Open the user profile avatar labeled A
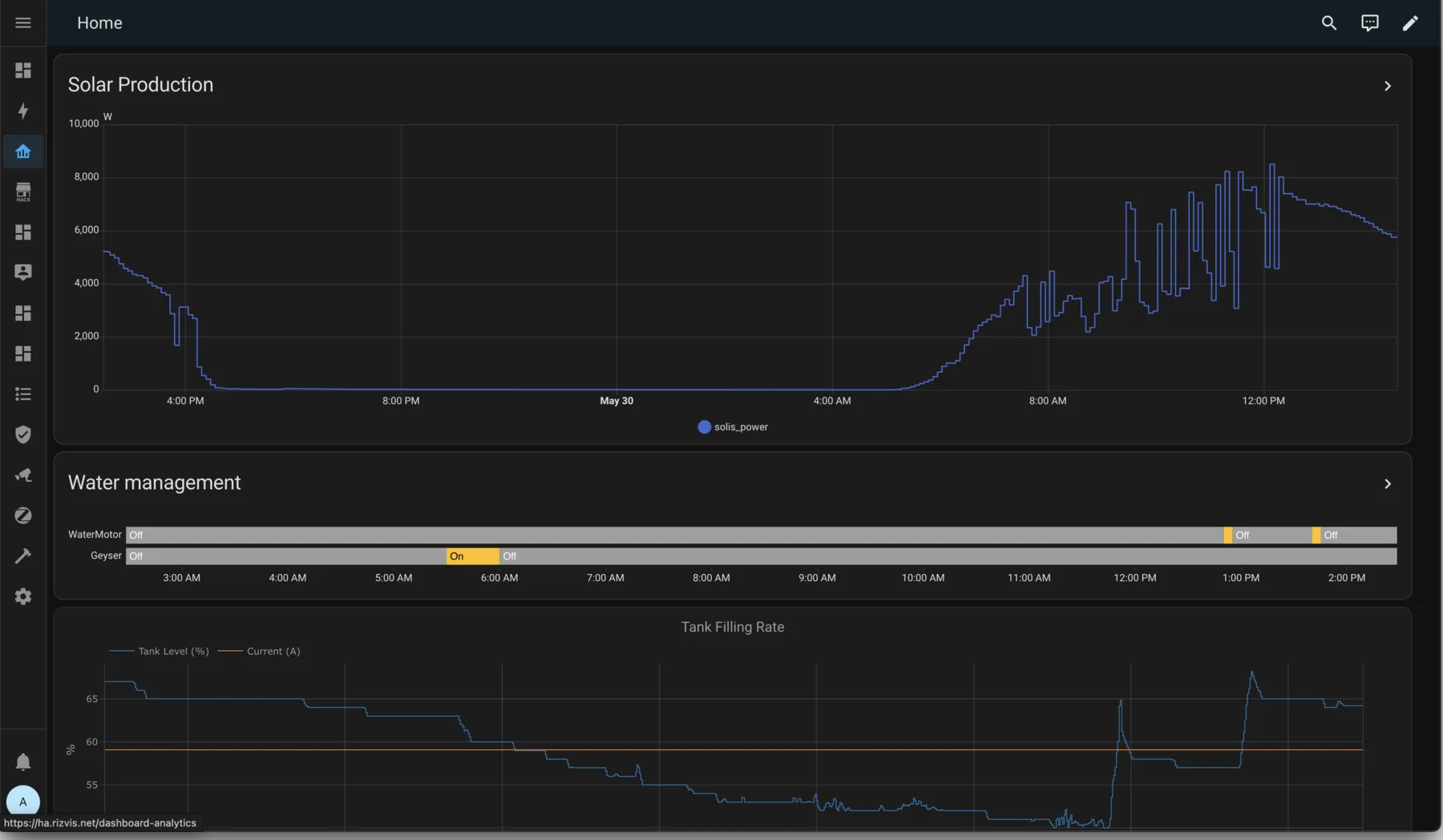1443x840 pixels. pyautogui.click(x=23, y=802)
